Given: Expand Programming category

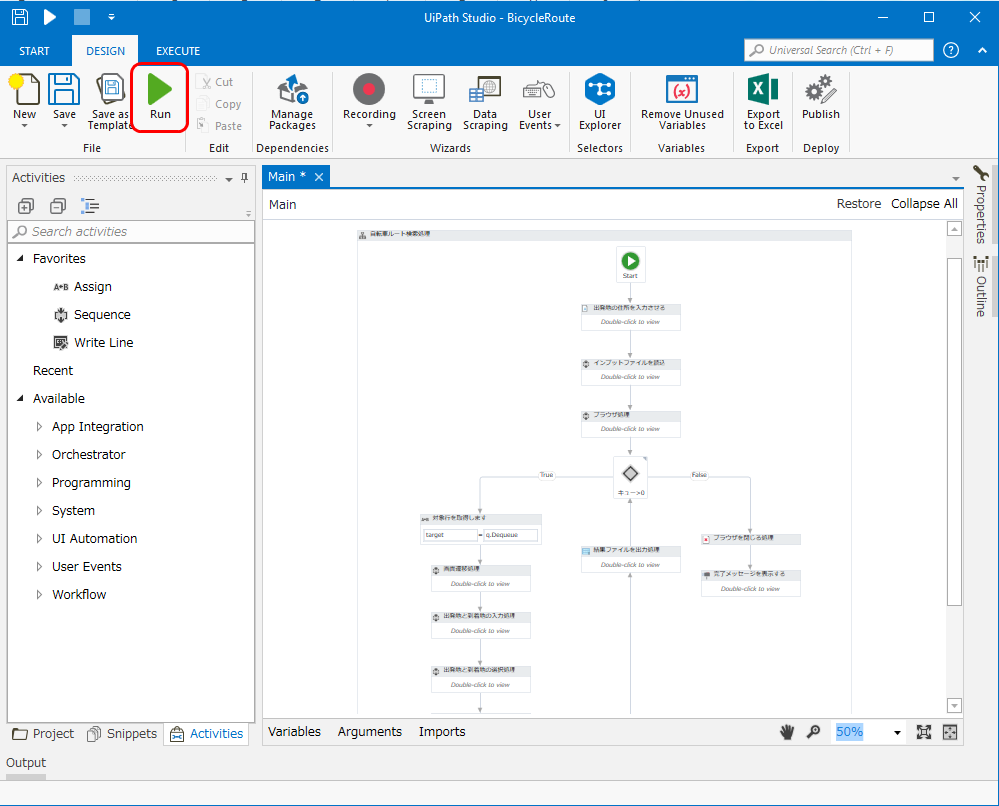Looking at the screenshot, I should (39, 482).
